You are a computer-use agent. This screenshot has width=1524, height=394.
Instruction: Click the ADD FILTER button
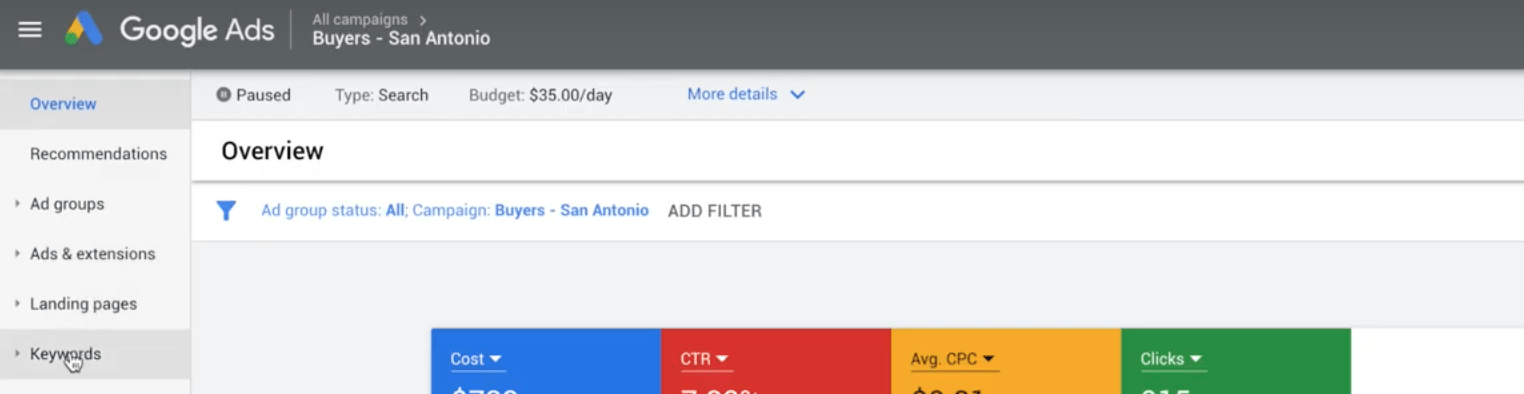click(x=715, y=211)
